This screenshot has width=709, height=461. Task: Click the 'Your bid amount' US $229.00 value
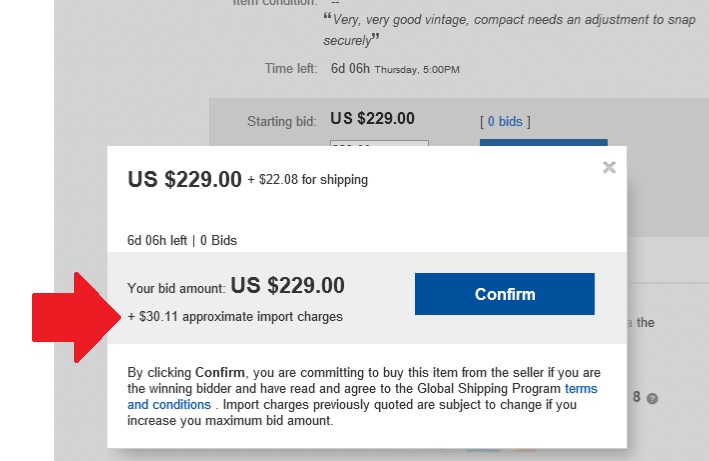click(x=288, y=286)
